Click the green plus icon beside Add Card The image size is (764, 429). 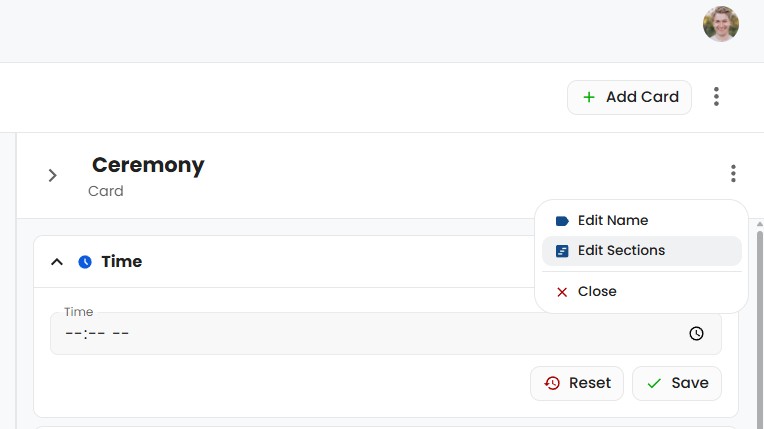point(589,98)
